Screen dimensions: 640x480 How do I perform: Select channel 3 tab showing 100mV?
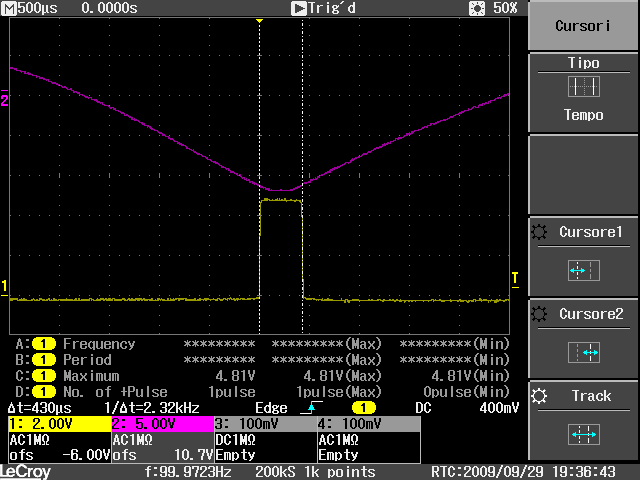[263, 424]
